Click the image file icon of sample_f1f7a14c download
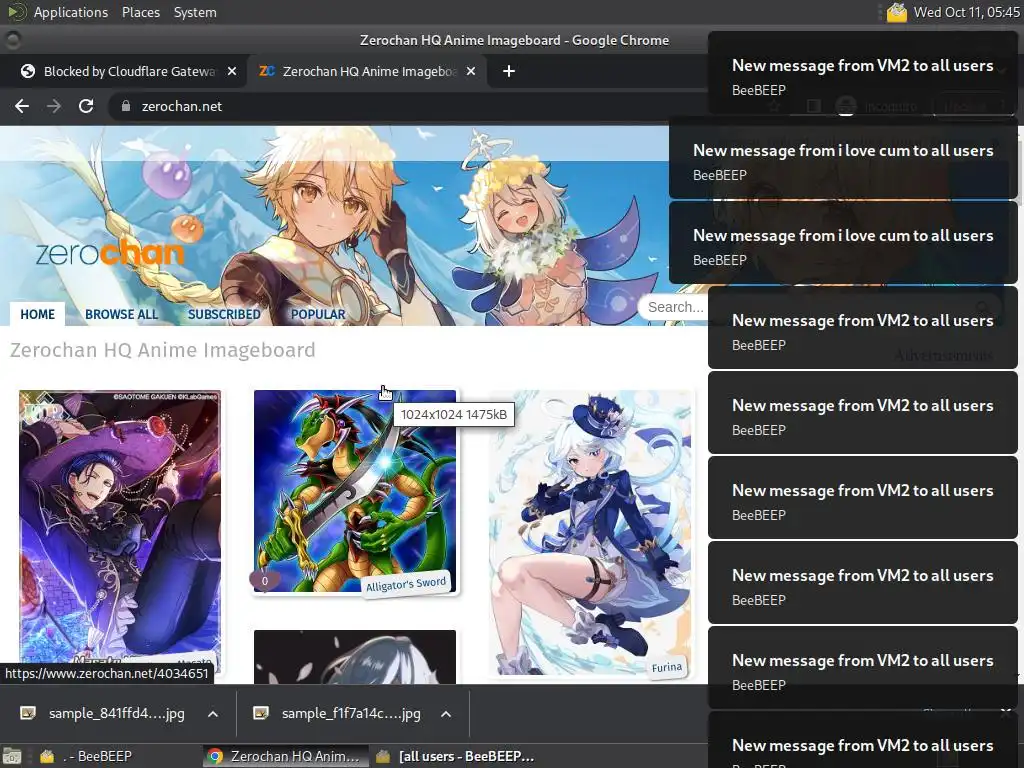This screenshot has width=1024, height=768. 261,713
